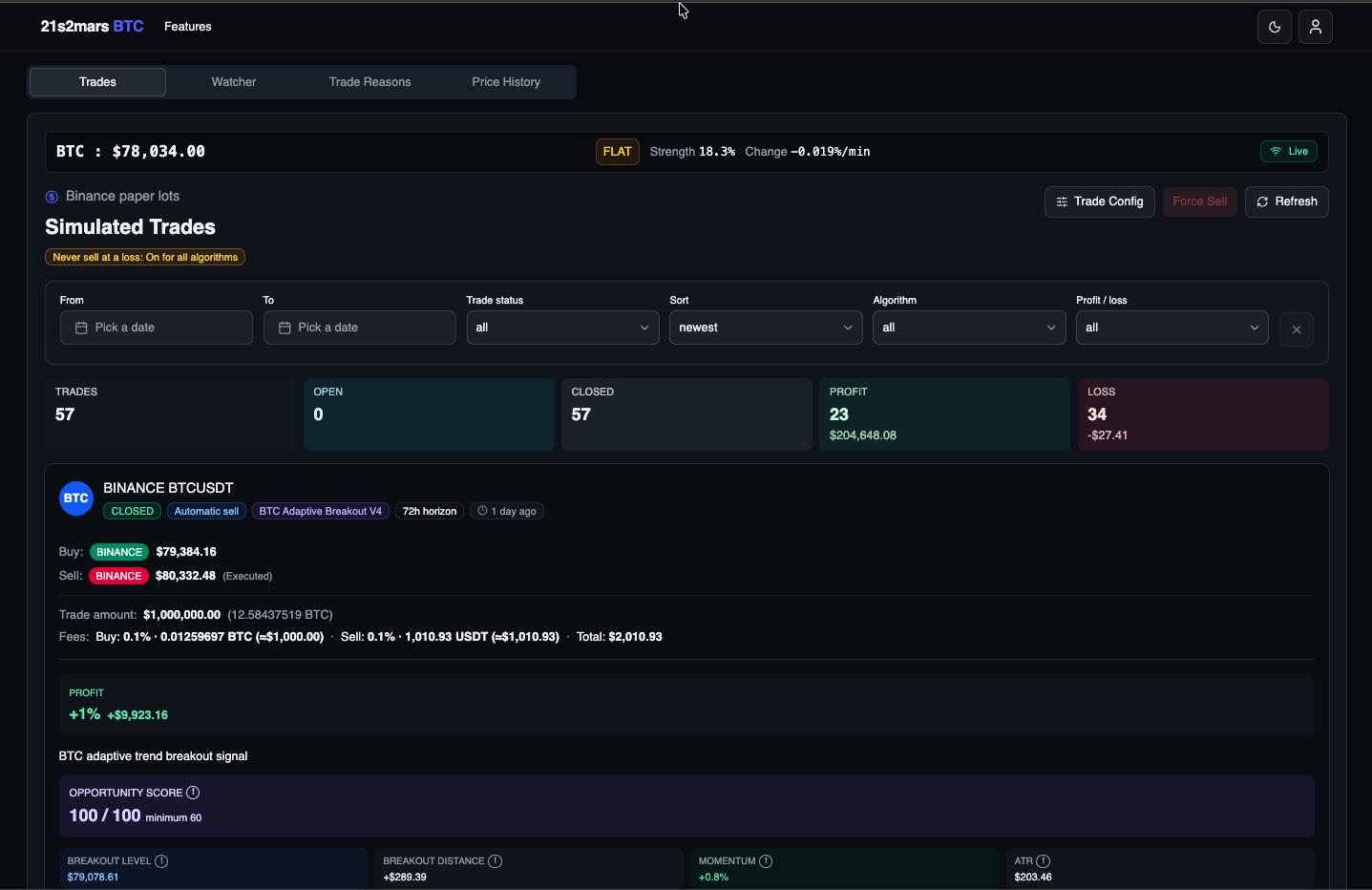Click trade amount $1,000,000.00
This screenshot has width=1372, height=890.
coord(181,615)
